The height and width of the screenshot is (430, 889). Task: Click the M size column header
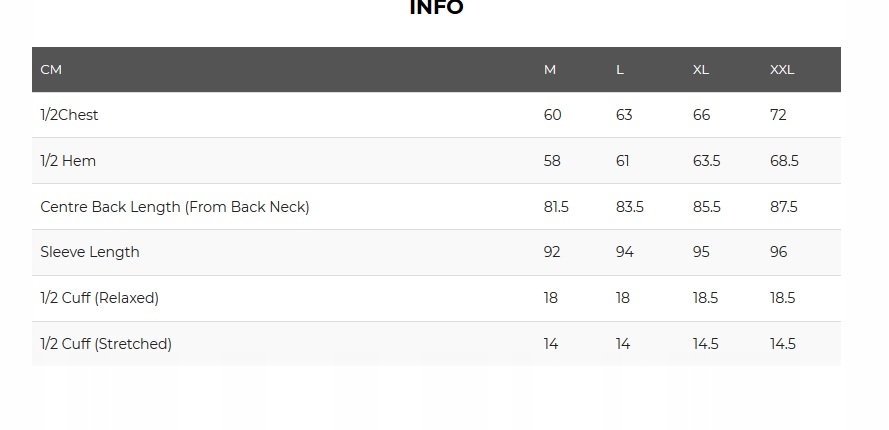click(550, 70)
